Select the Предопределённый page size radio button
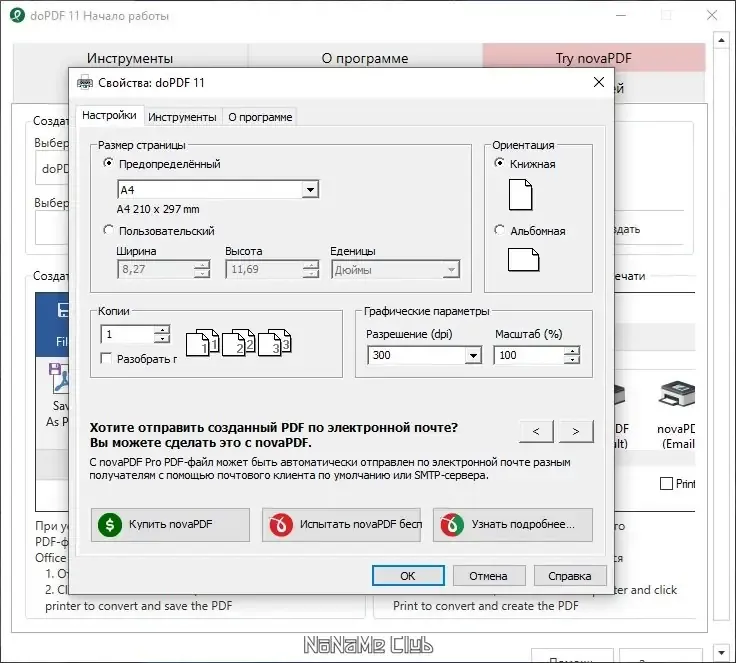Viewport: 736px width, 663px height. coord(109,164)
